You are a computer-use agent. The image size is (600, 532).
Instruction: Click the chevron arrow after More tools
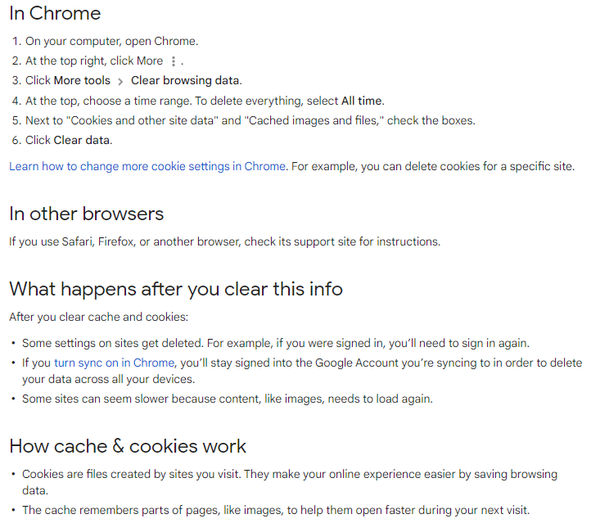coord(121,81)
